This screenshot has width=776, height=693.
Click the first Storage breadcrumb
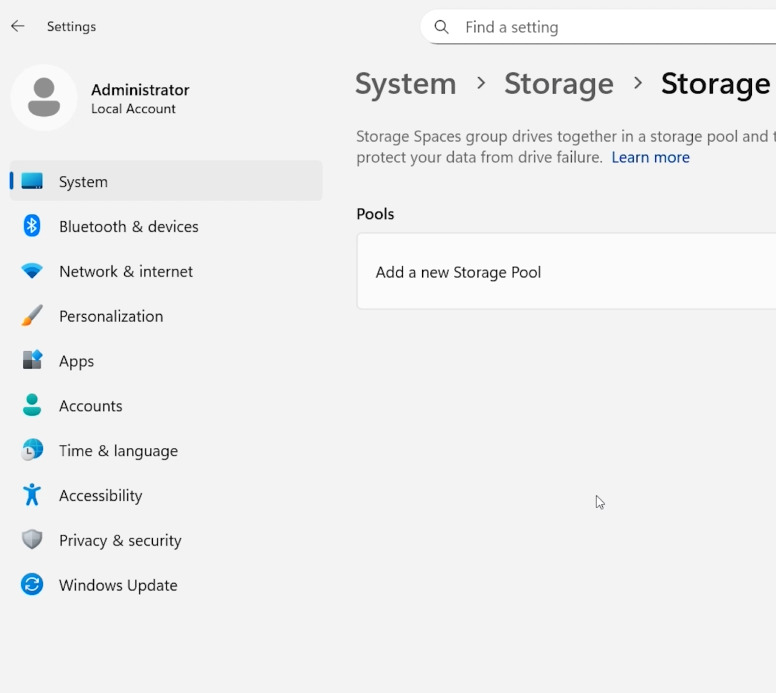coord(559,84)
